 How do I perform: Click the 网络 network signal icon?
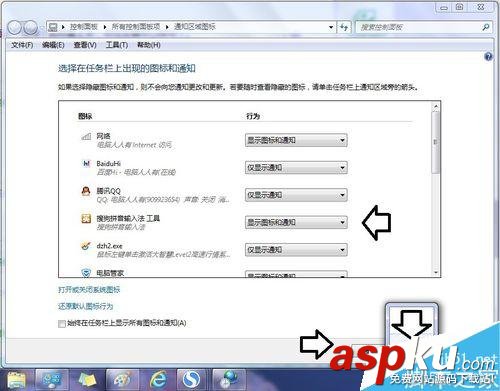(x=86, y=136)
